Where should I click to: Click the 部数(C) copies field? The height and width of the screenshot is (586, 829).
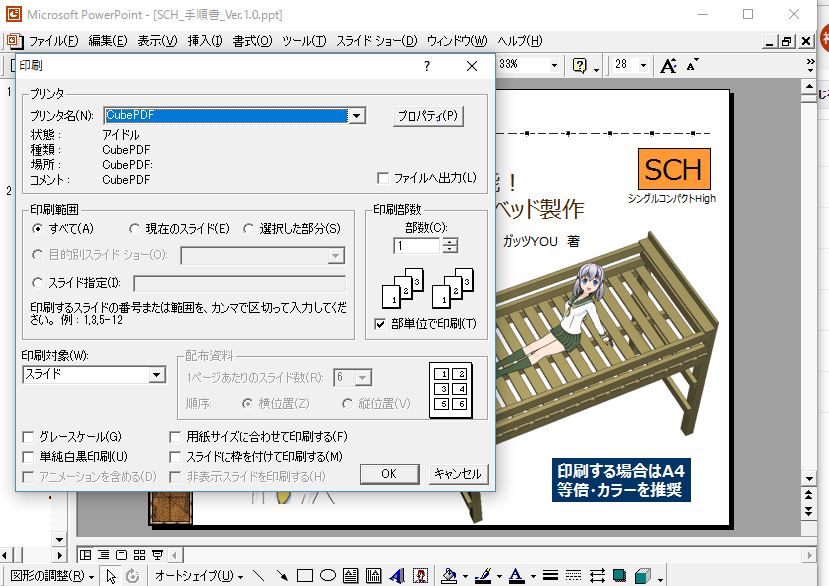(x=417, y=245)
